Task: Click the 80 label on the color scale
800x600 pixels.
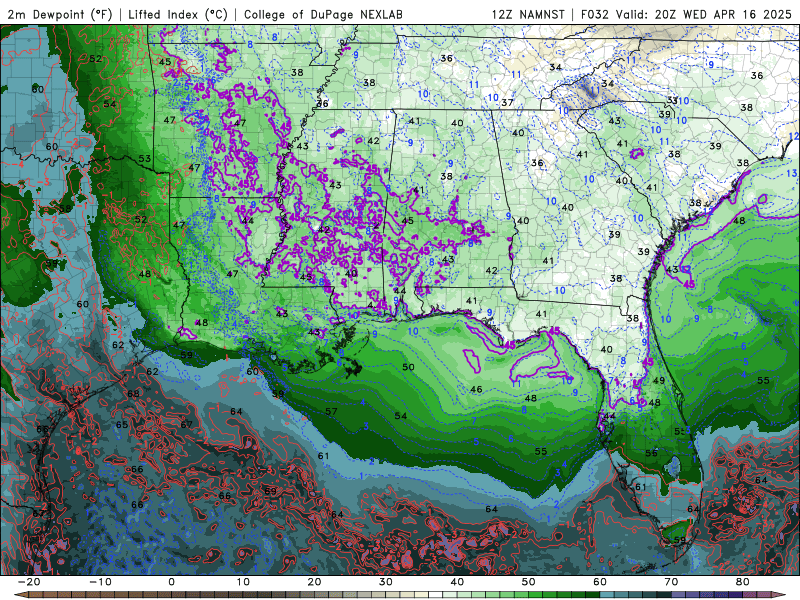Action: pyautogui.click(x=743, y=582)
